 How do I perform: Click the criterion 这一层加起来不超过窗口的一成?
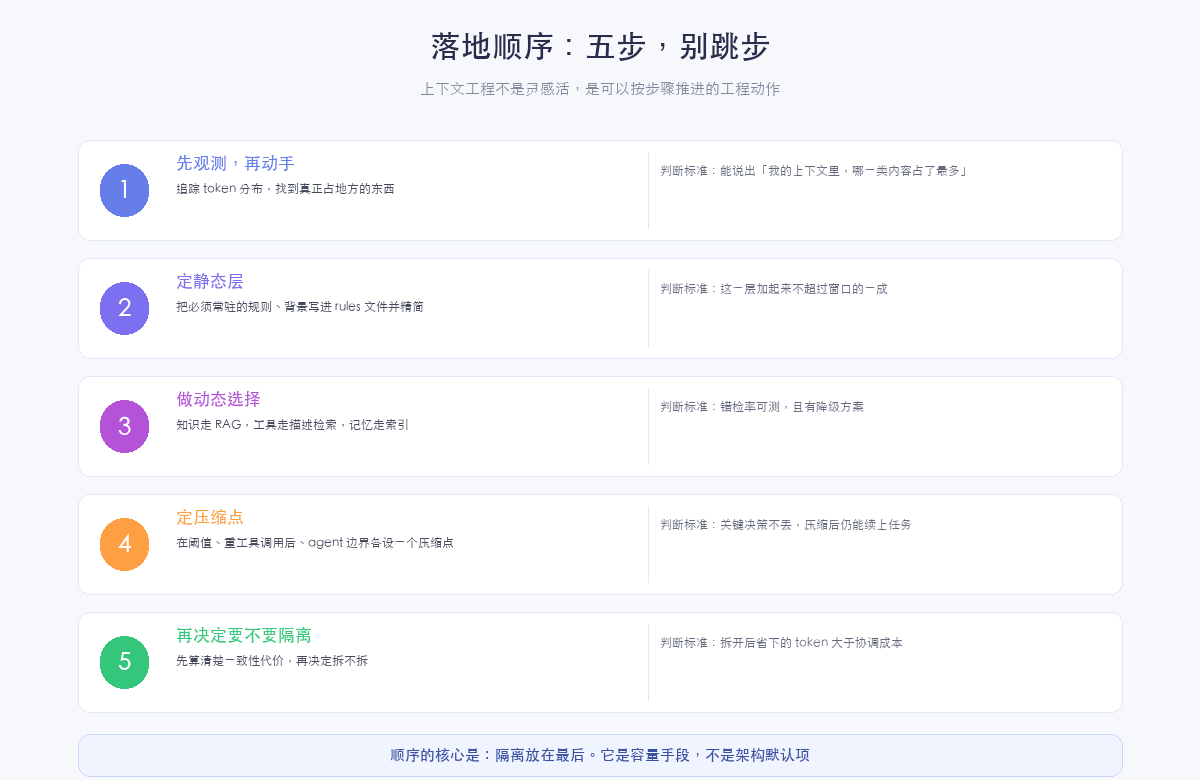(774, 289)
